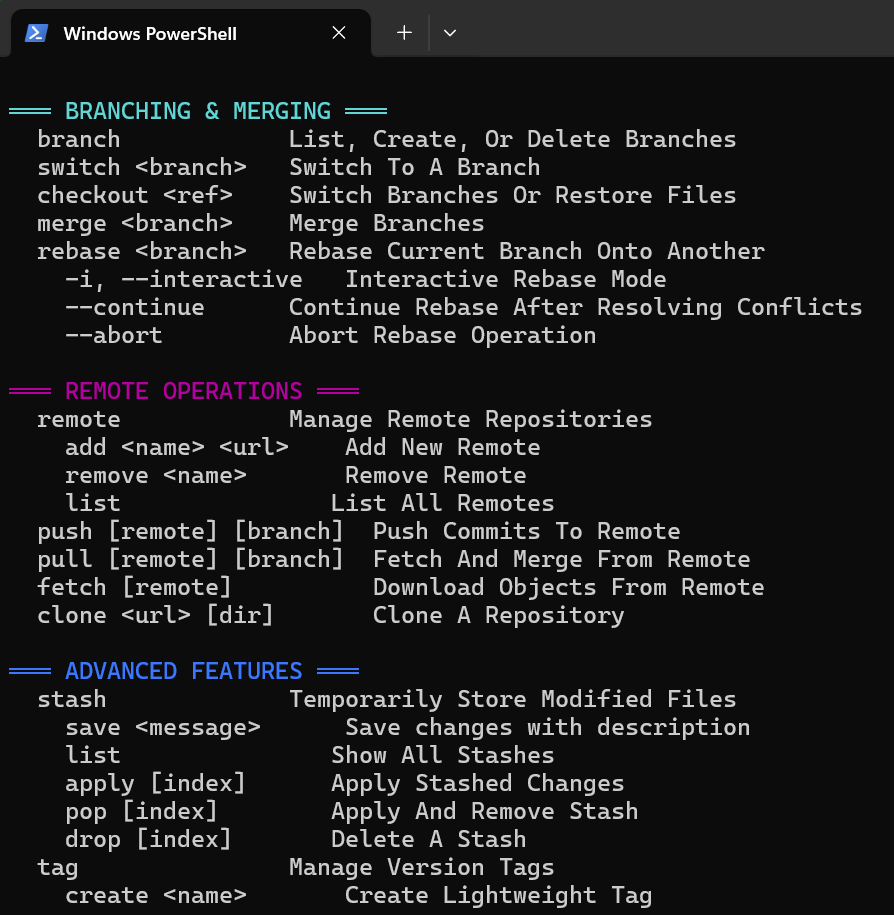Open the tab selection dropdown chevron
The height and width of the screenshot is (915, 894).
click(x=449, y=32)
